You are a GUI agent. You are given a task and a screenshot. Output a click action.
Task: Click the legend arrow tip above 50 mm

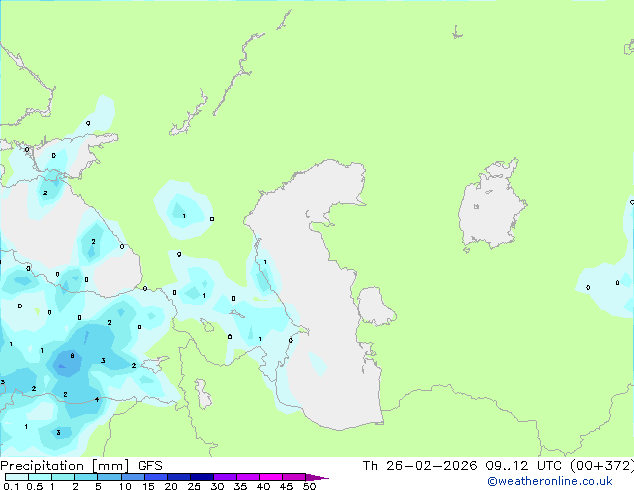click(x=317, y=477)
